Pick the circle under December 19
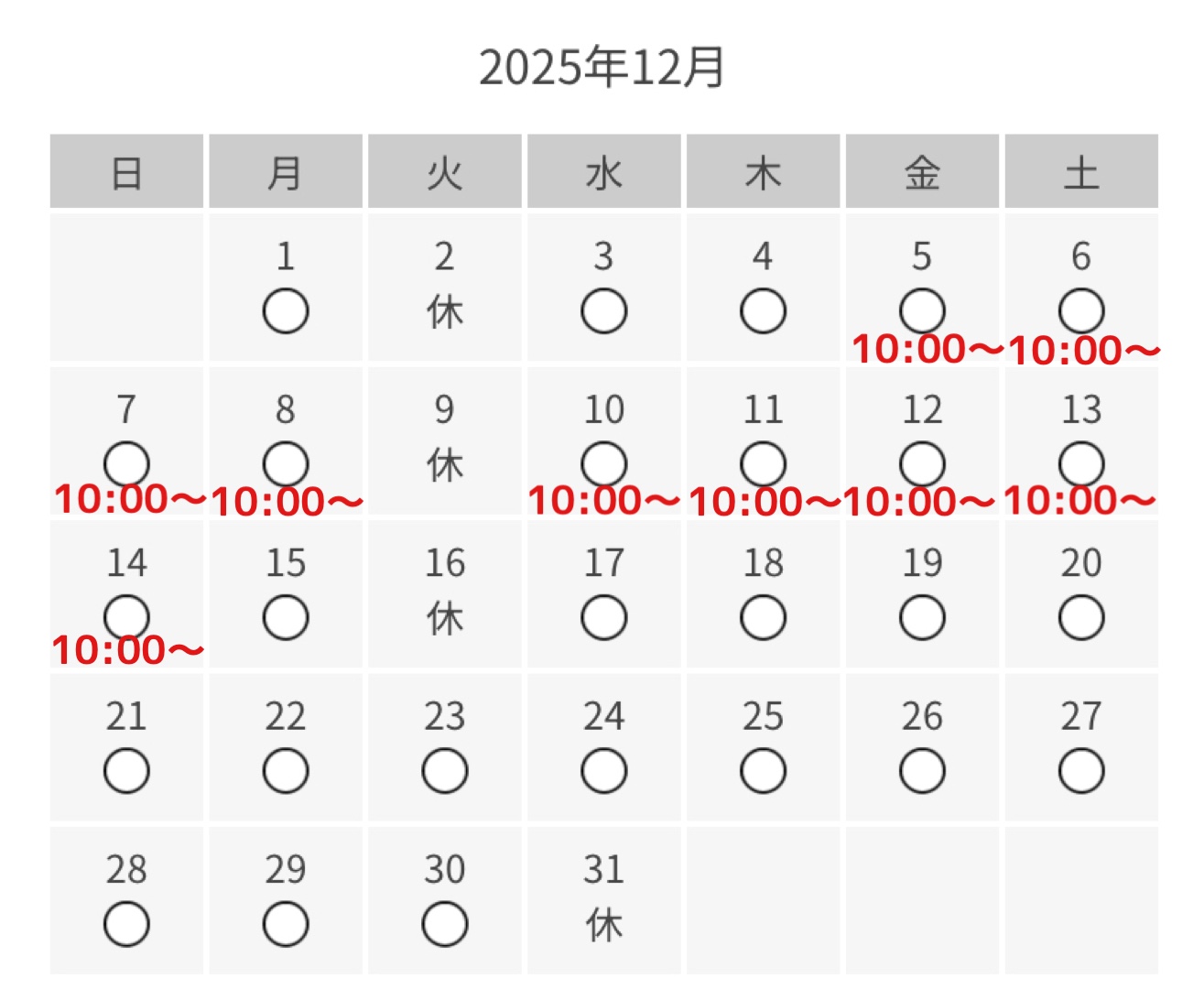Image resolution: width=1204 pixels, height=989 pixels. (x=922, y=618)
